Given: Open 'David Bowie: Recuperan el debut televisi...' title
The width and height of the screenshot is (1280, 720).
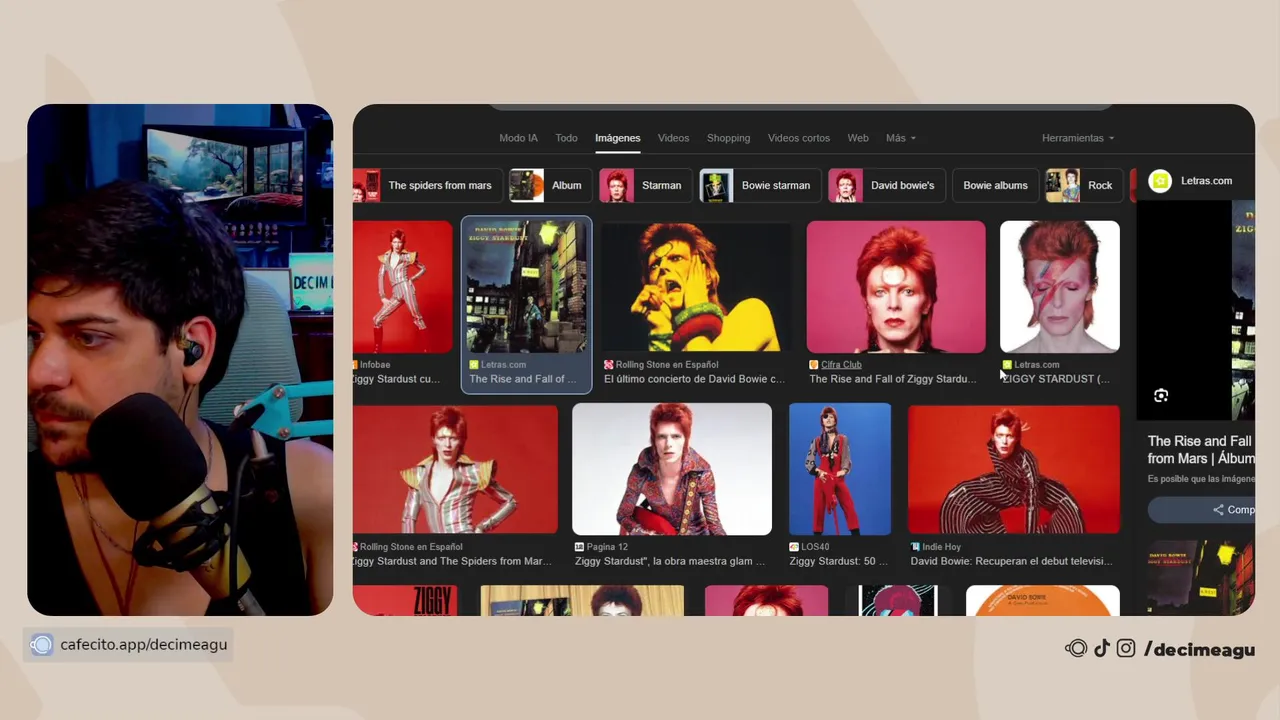Looking at the screenshot, I should [1011, 561].
